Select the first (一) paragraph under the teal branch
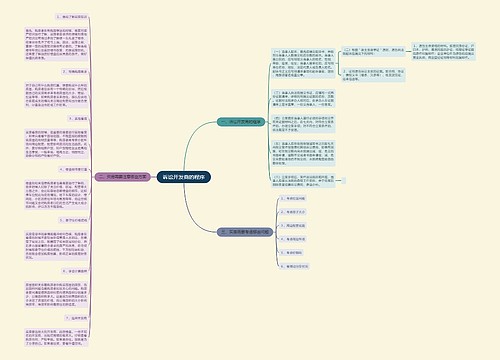 303,63
